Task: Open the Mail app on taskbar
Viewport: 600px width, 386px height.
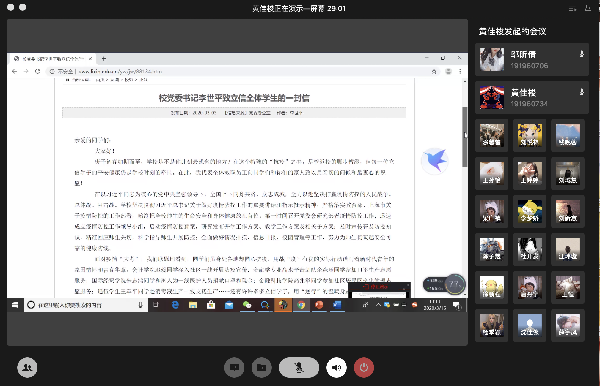Action: [229, 305]
